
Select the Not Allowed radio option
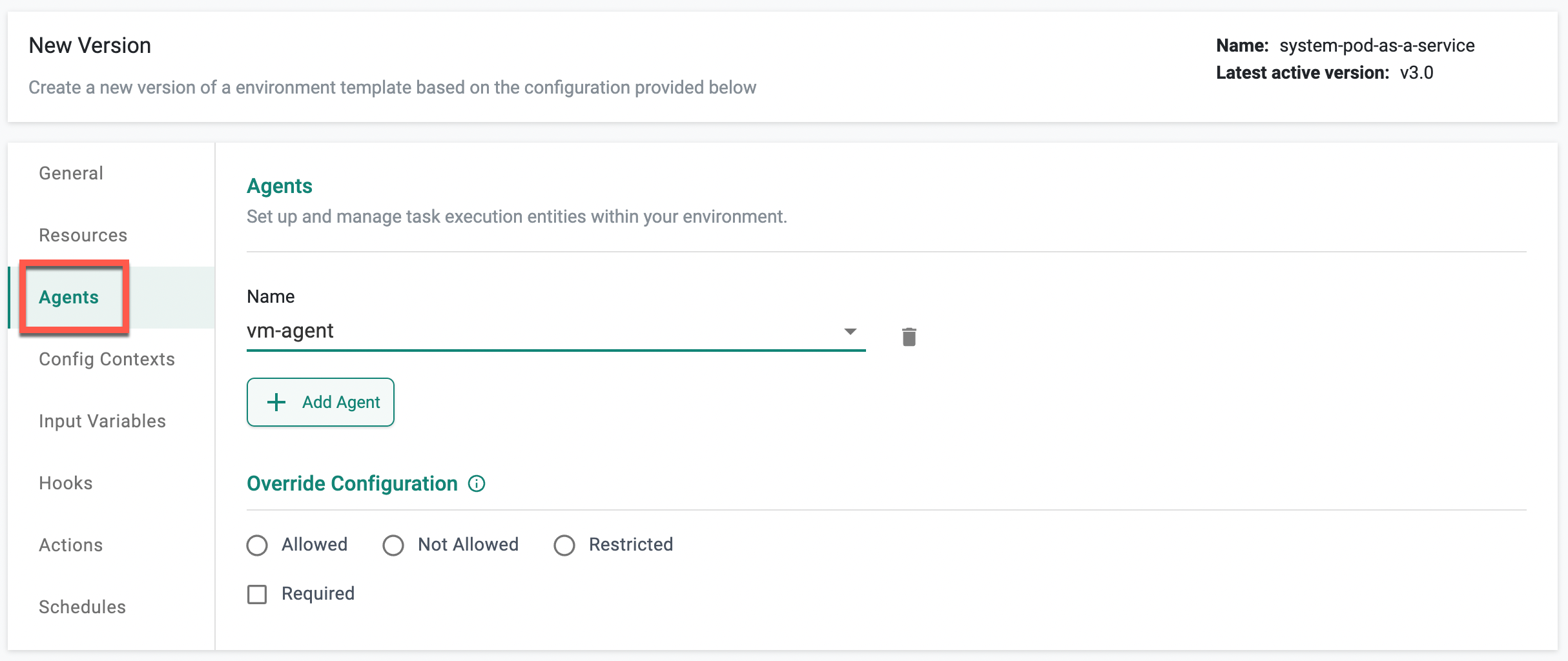[393, 545]
